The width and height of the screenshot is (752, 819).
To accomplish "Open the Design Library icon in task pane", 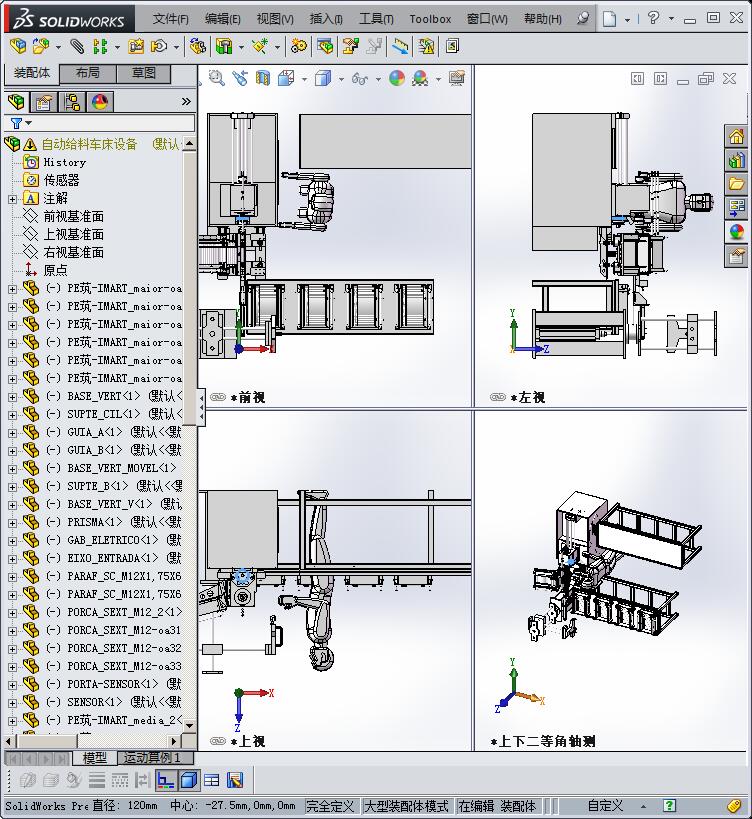I will (736, 161).
